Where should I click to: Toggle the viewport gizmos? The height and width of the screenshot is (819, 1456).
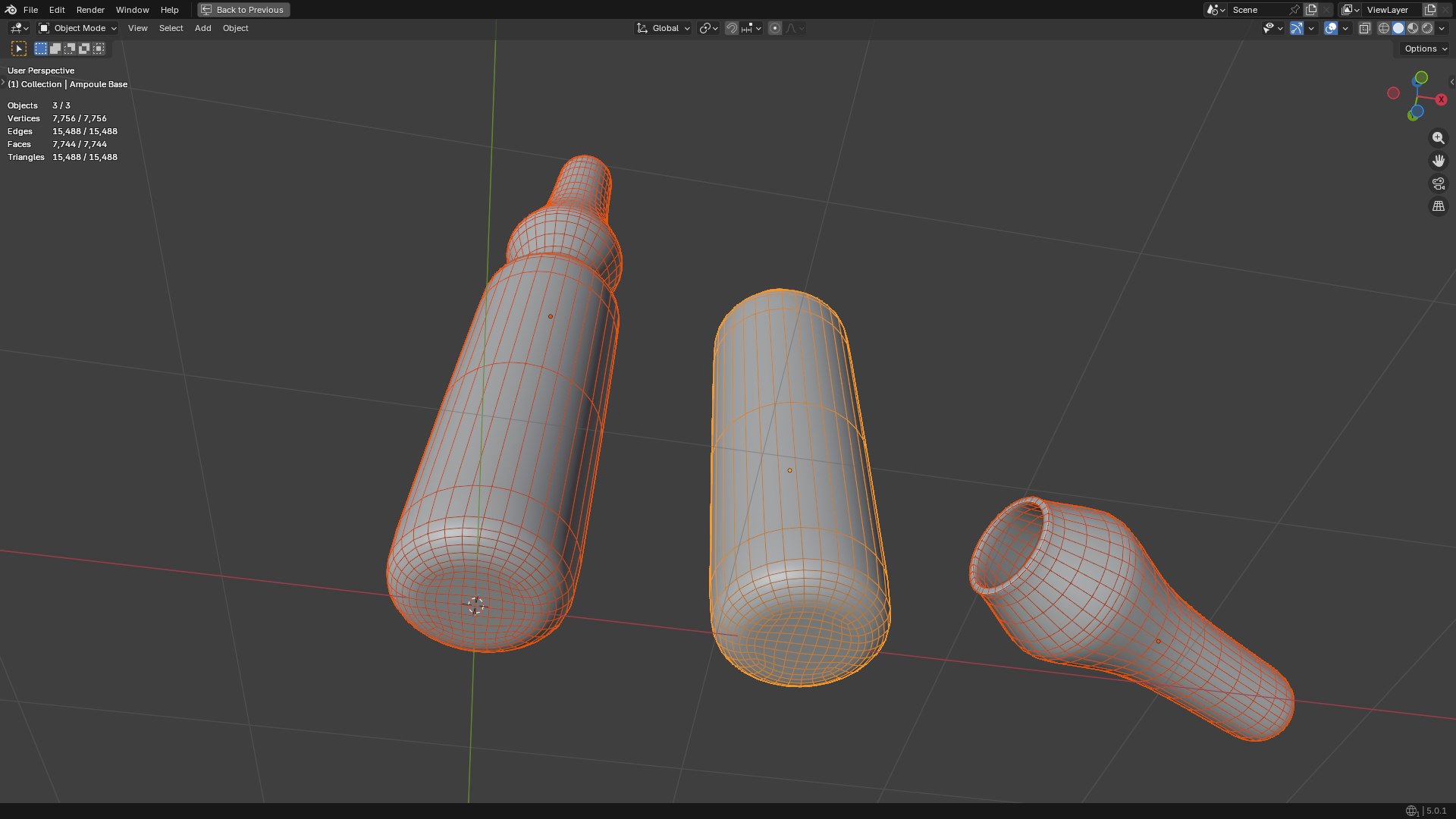pyautogui.click(x=1297, y=28)
